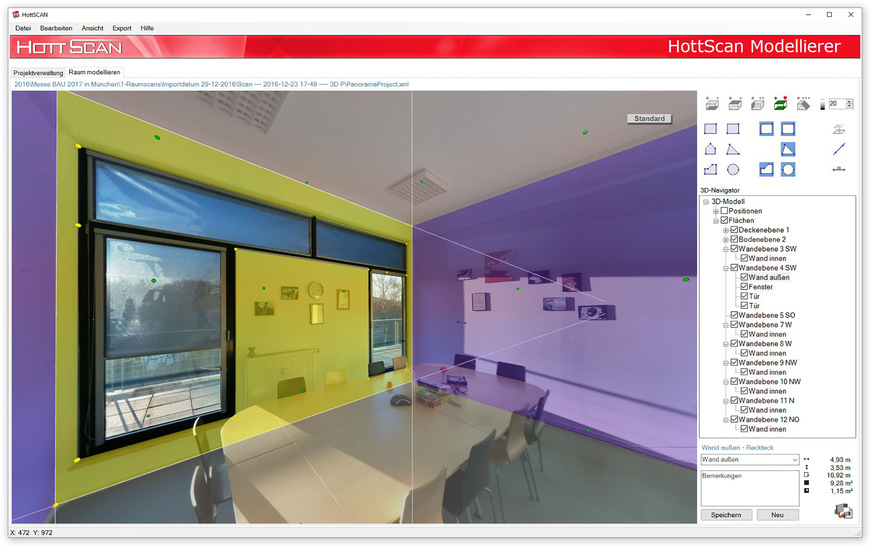Enable the Positionen checkbox
The image size is (872, 548).
[725, 211]
